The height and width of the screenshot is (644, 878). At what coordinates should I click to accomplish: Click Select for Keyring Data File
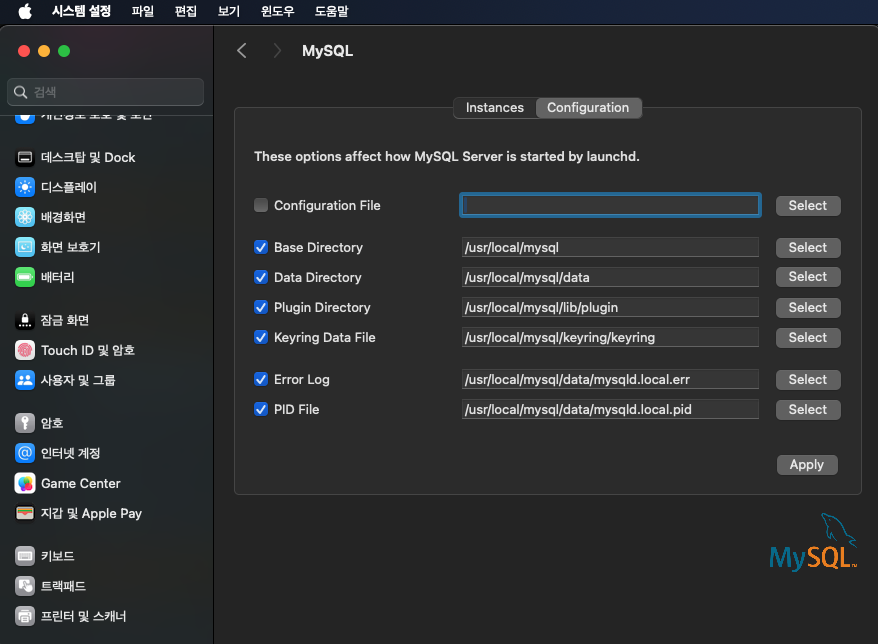pyautogui.click(x=808, y=338)
